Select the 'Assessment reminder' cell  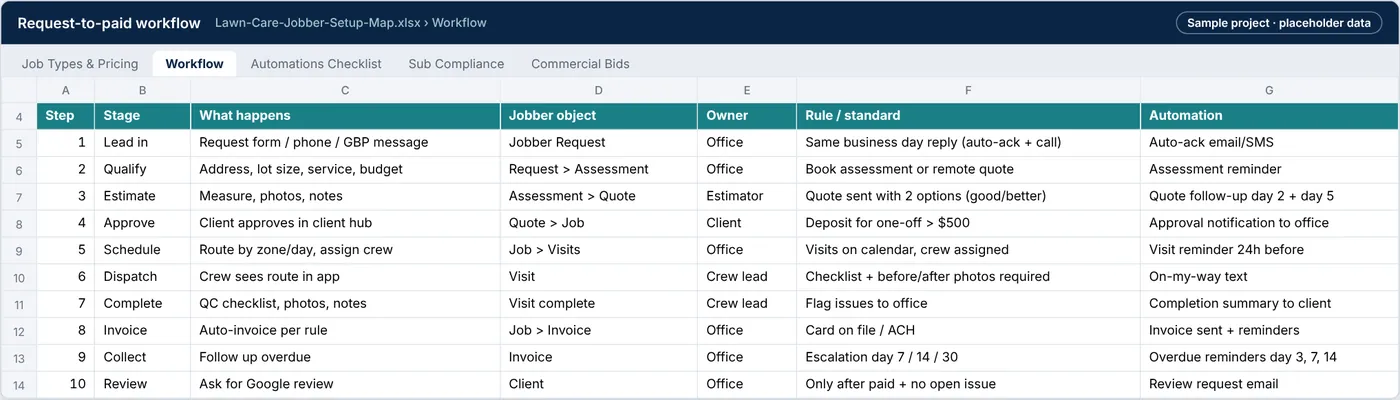point(1269,170)
